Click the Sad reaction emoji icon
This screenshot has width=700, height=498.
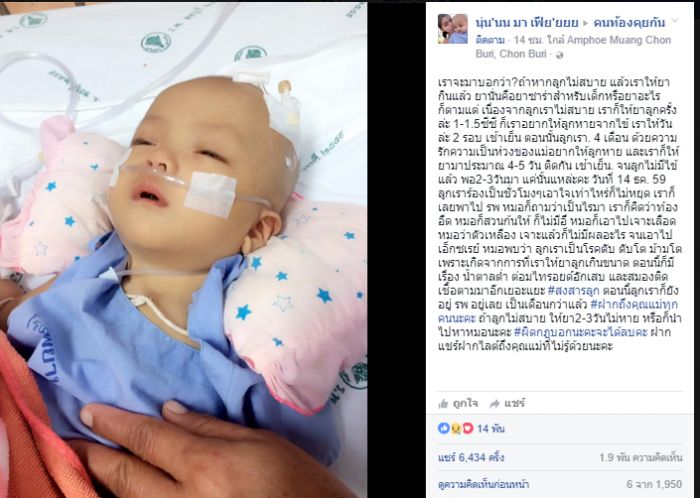[x=456, y=428]
